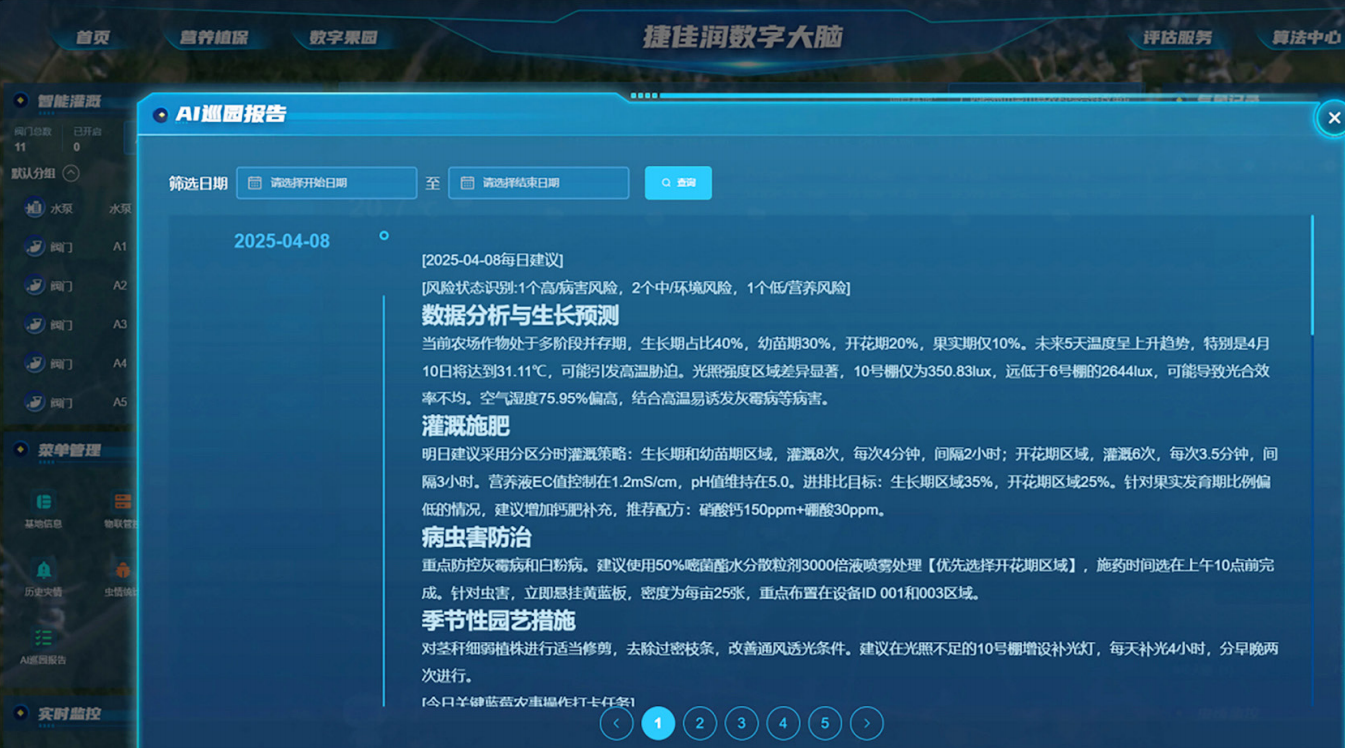Open the 历史灾情 bell icon
The width and height of the screenshot is (1345, 748).
coord(43,570)
